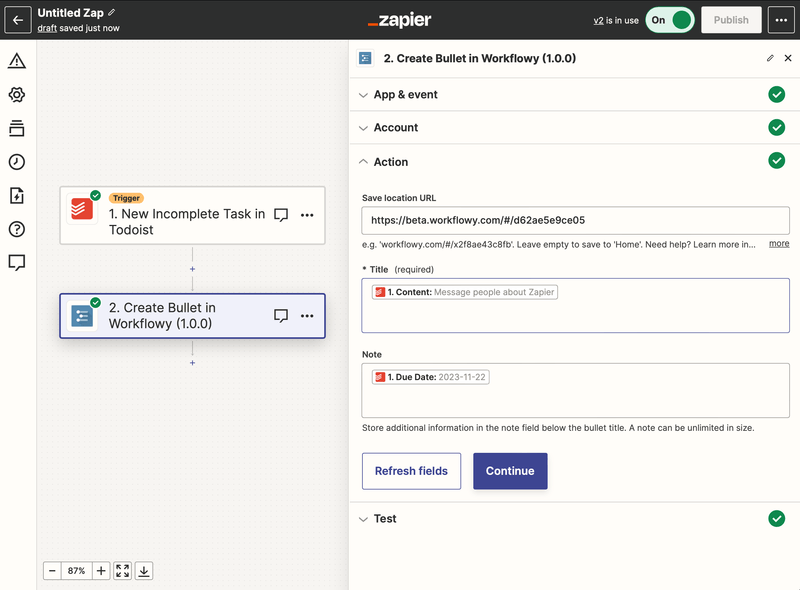This screenshot has width=800, height=590.
Task: Open the options menu on the Workflowy step
Action: pyautogui.click(x=307, y=315)
